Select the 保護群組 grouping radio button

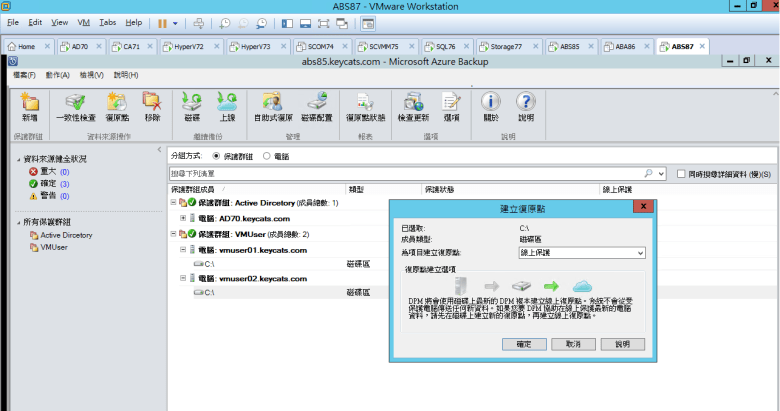(x=216, y=156)
